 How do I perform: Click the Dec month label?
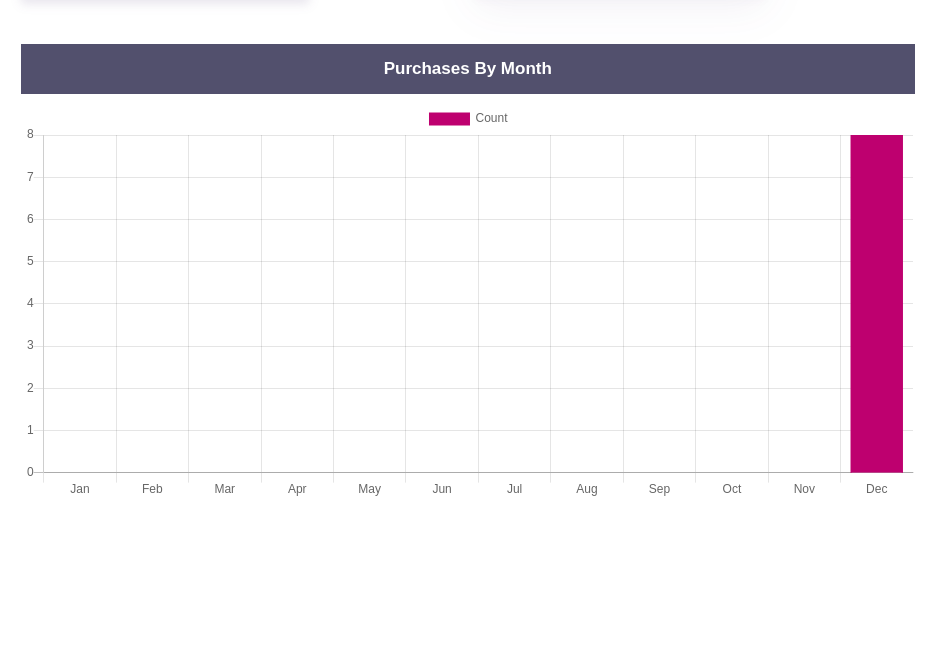pyautogui.click(x=876, y=489)
